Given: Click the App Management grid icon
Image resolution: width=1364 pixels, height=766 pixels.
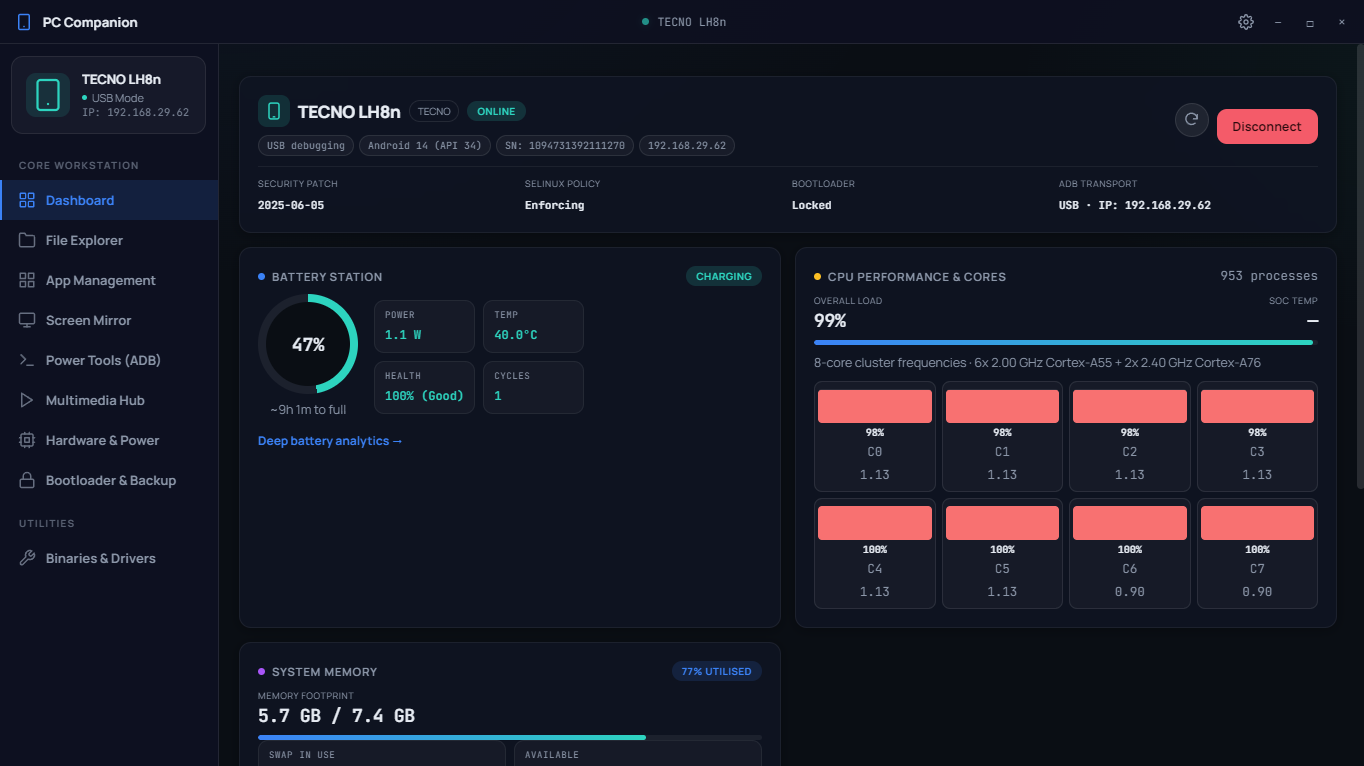Looking at the screenshot, I should (27, 280).
